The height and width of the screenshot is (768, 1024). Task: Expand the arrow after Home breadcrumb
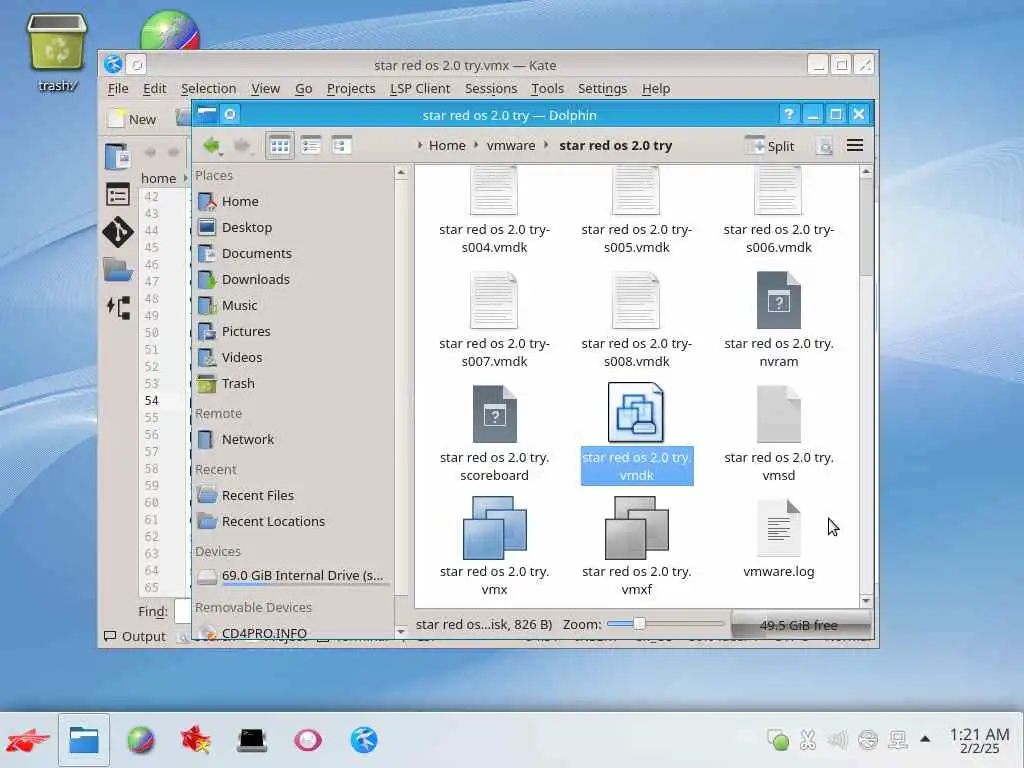click(x=476, y=145)
